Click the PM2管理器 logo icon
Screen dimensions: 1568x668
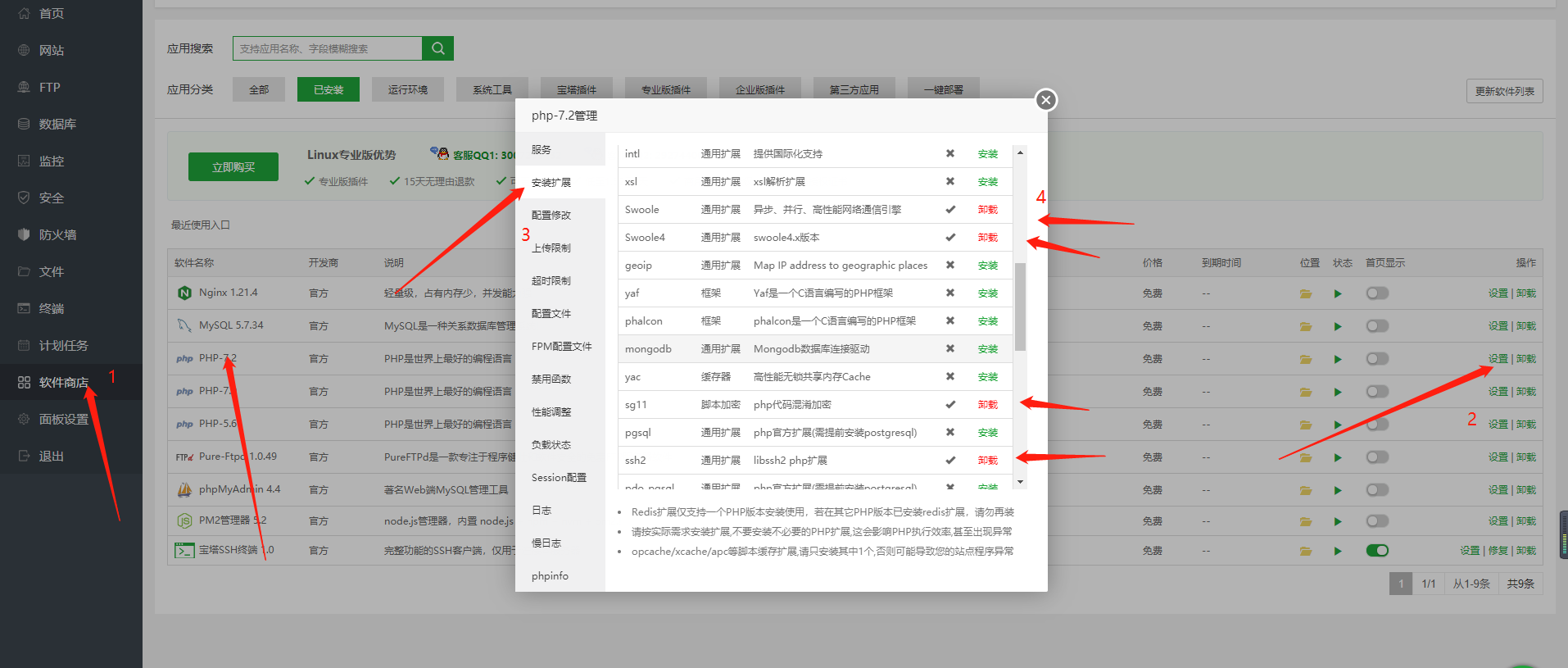point(184,520)
